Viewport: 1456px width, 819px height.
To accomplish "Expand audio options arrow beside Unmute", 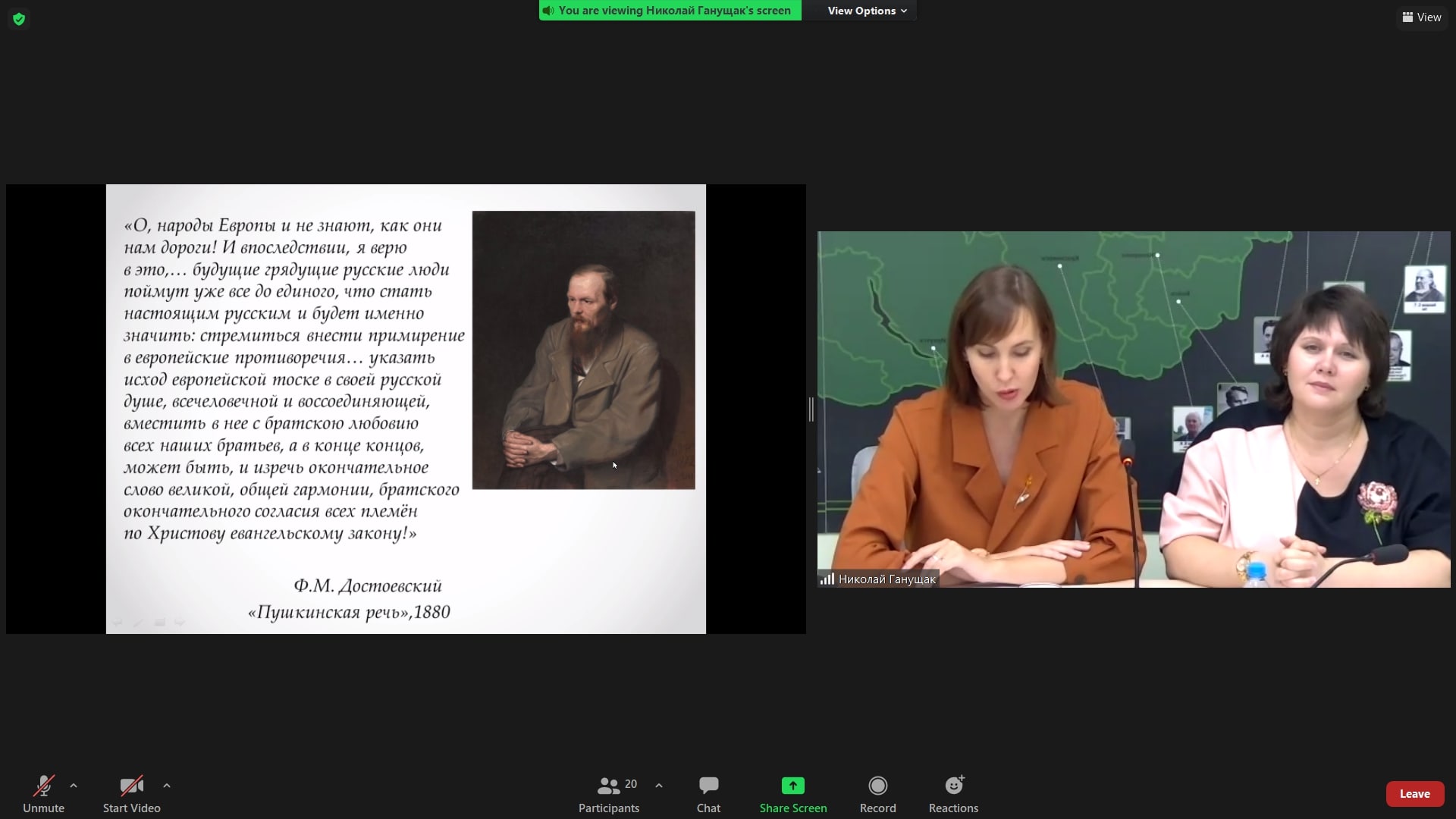I will 74,786.
